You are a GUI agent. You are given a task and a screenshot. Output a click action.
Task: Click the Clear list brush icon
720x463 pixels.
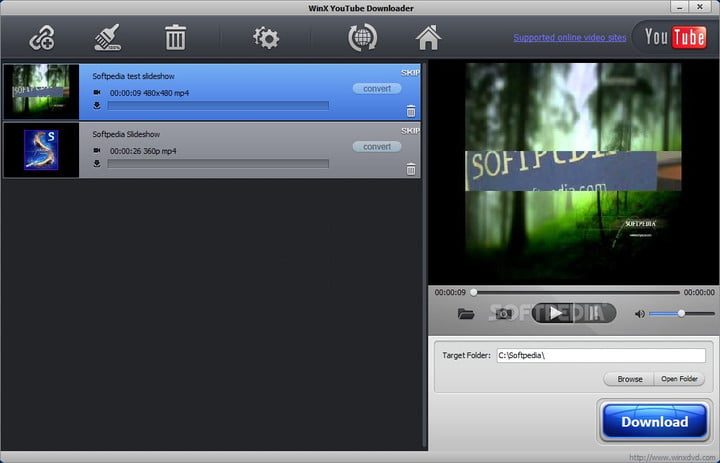tap(106, 39)
